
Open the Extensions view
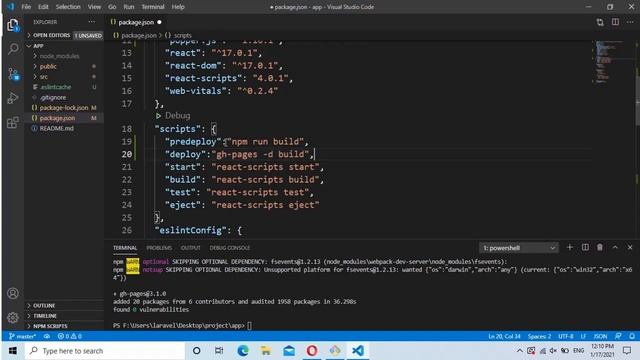click(13, 122)
